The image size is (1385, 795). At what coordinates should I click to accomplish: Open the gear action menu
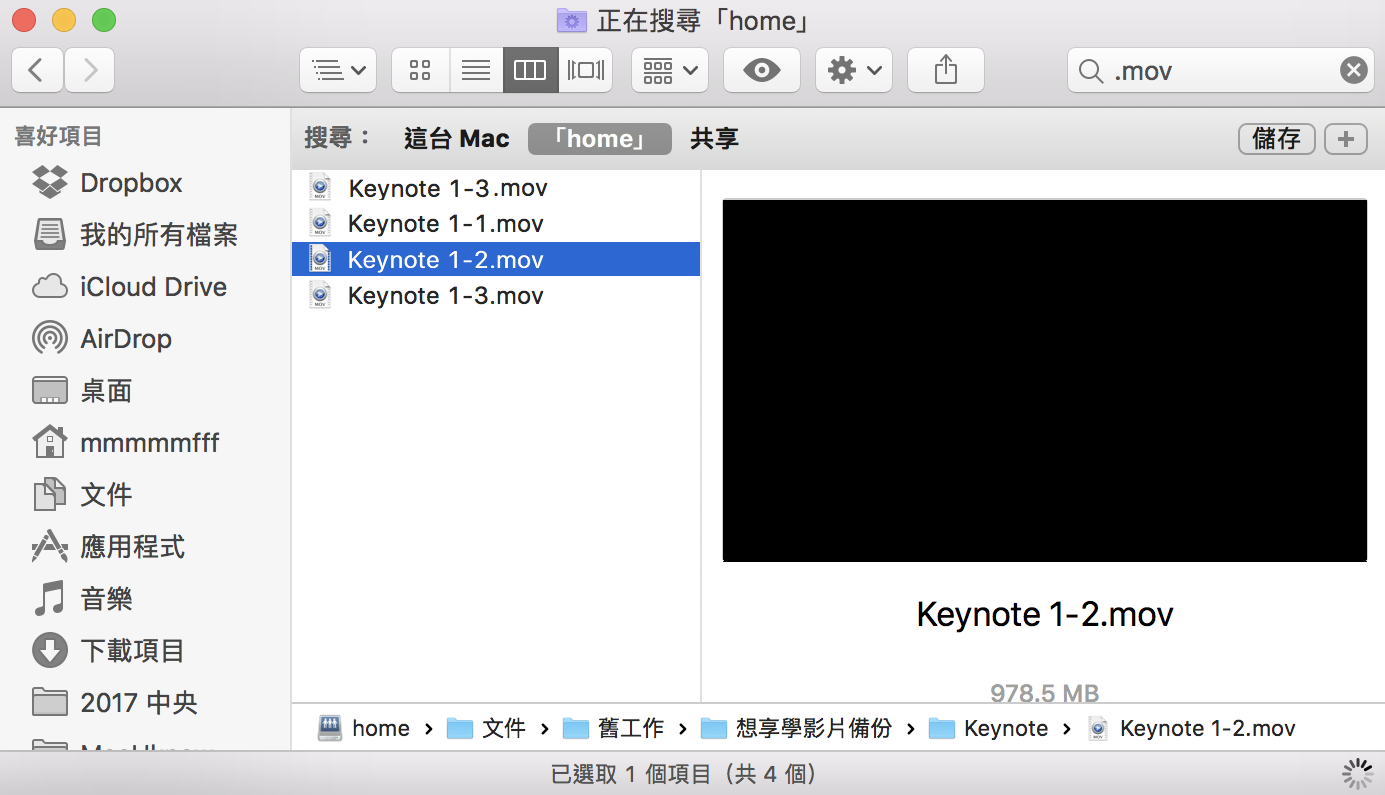coord(853,70)
